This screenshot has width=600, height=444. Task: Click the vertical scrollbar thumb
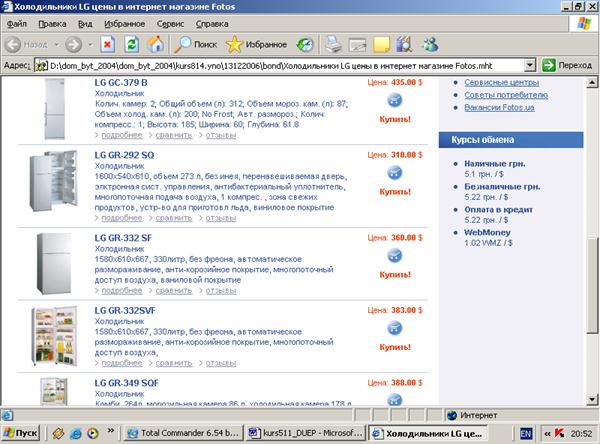pyautogui.click(x=592, y=286)
